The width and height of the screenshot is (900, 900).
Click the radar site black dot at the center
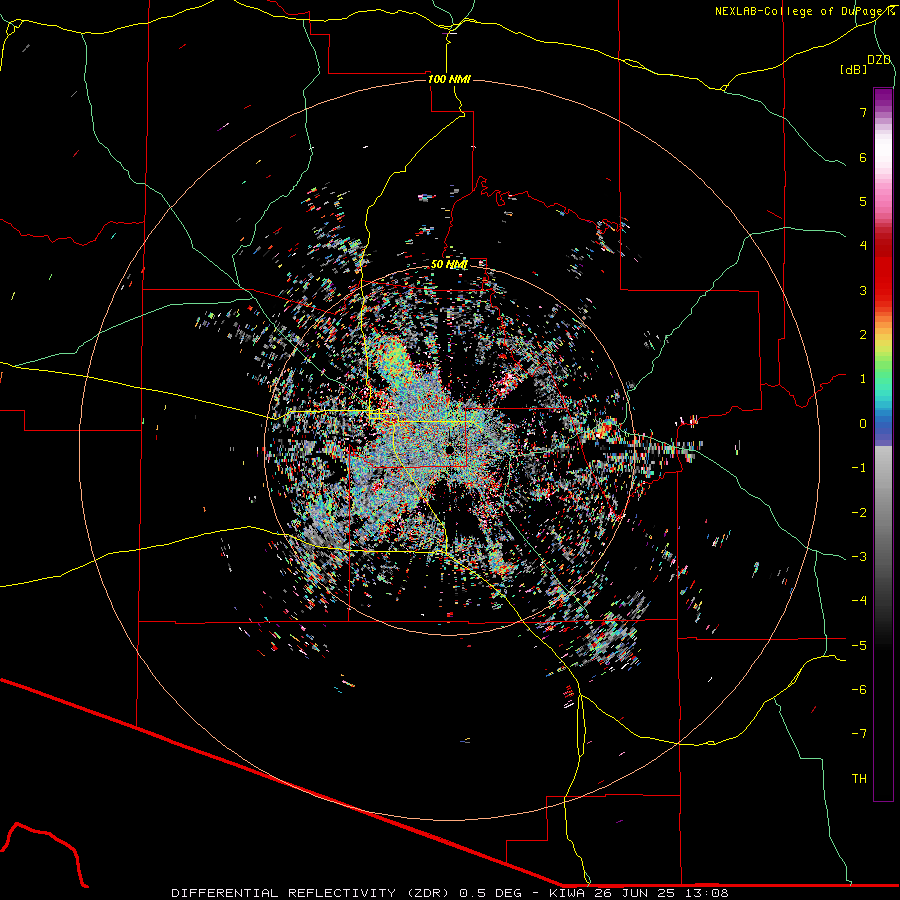(449, 449)
